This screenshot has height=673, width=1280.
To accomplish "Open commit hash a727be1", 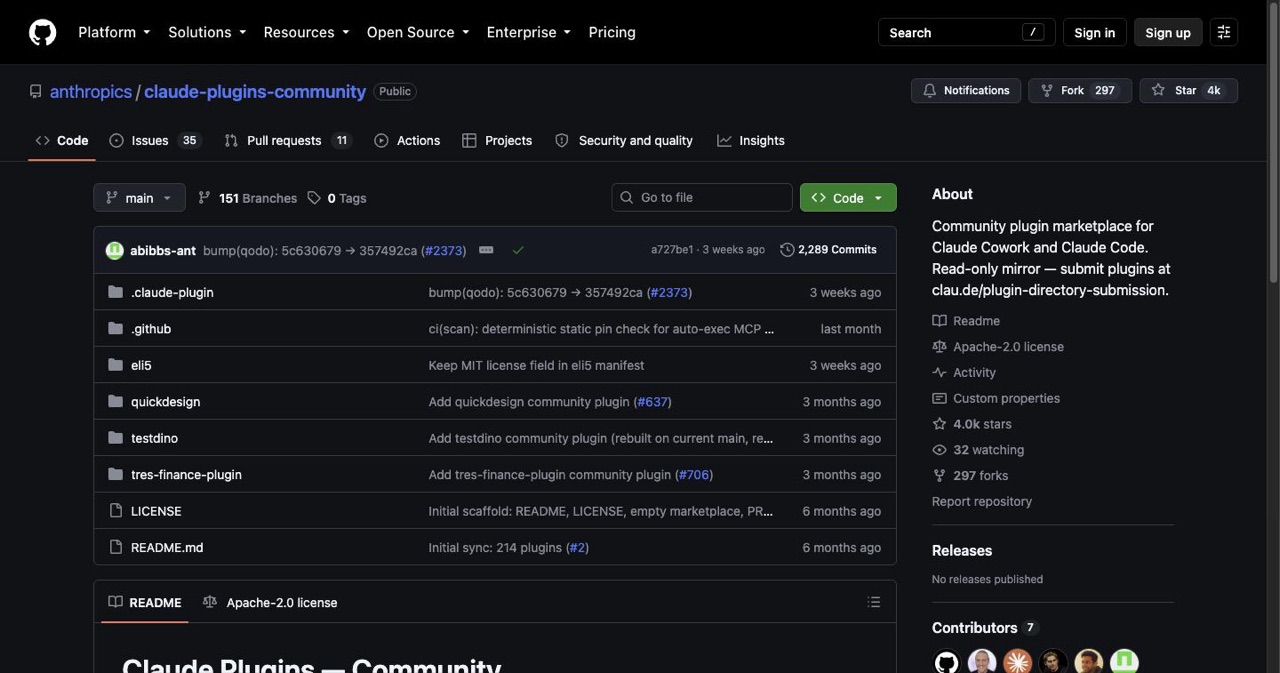I will click(x=672, y=250).
